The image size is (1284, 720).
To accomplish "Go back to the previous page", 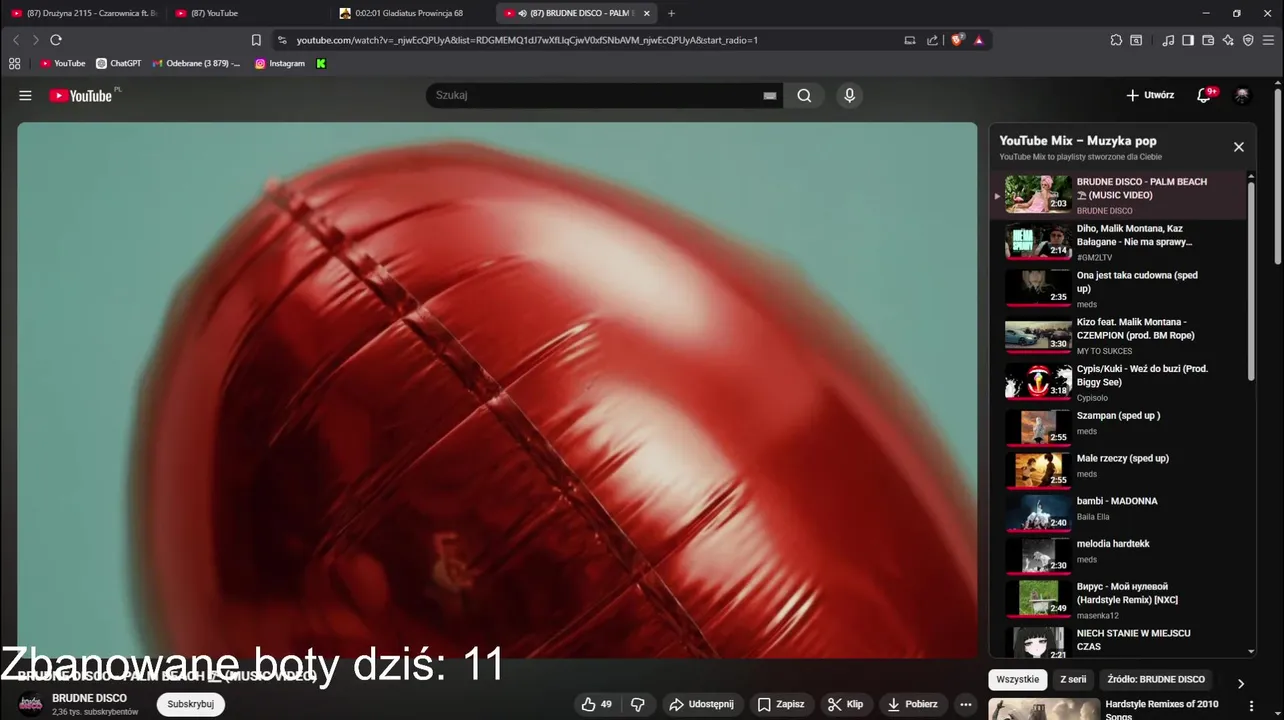I will tap(16, 40).
